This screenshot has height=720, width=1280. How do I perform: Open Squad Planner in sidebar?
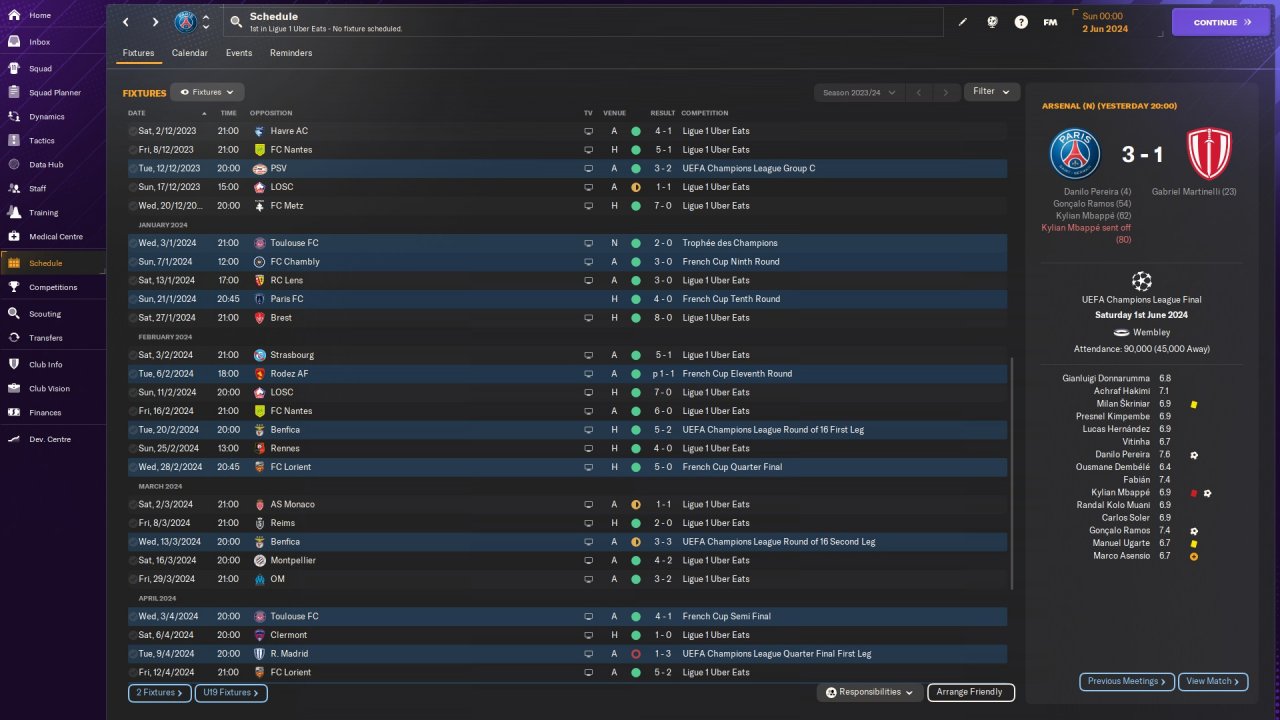click(54, 93)
